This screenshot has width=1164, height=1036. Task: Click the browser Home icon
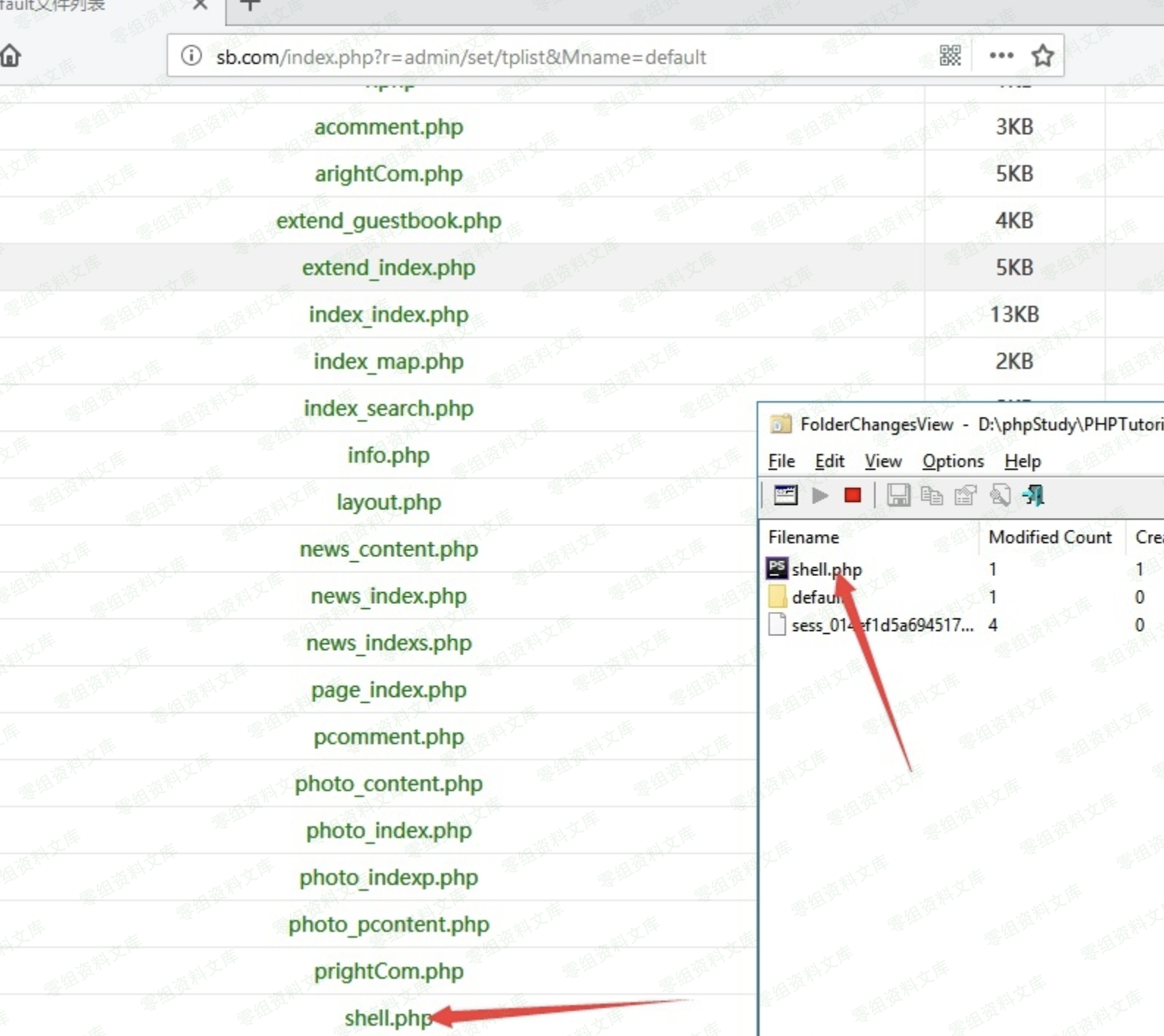point(10,56)
